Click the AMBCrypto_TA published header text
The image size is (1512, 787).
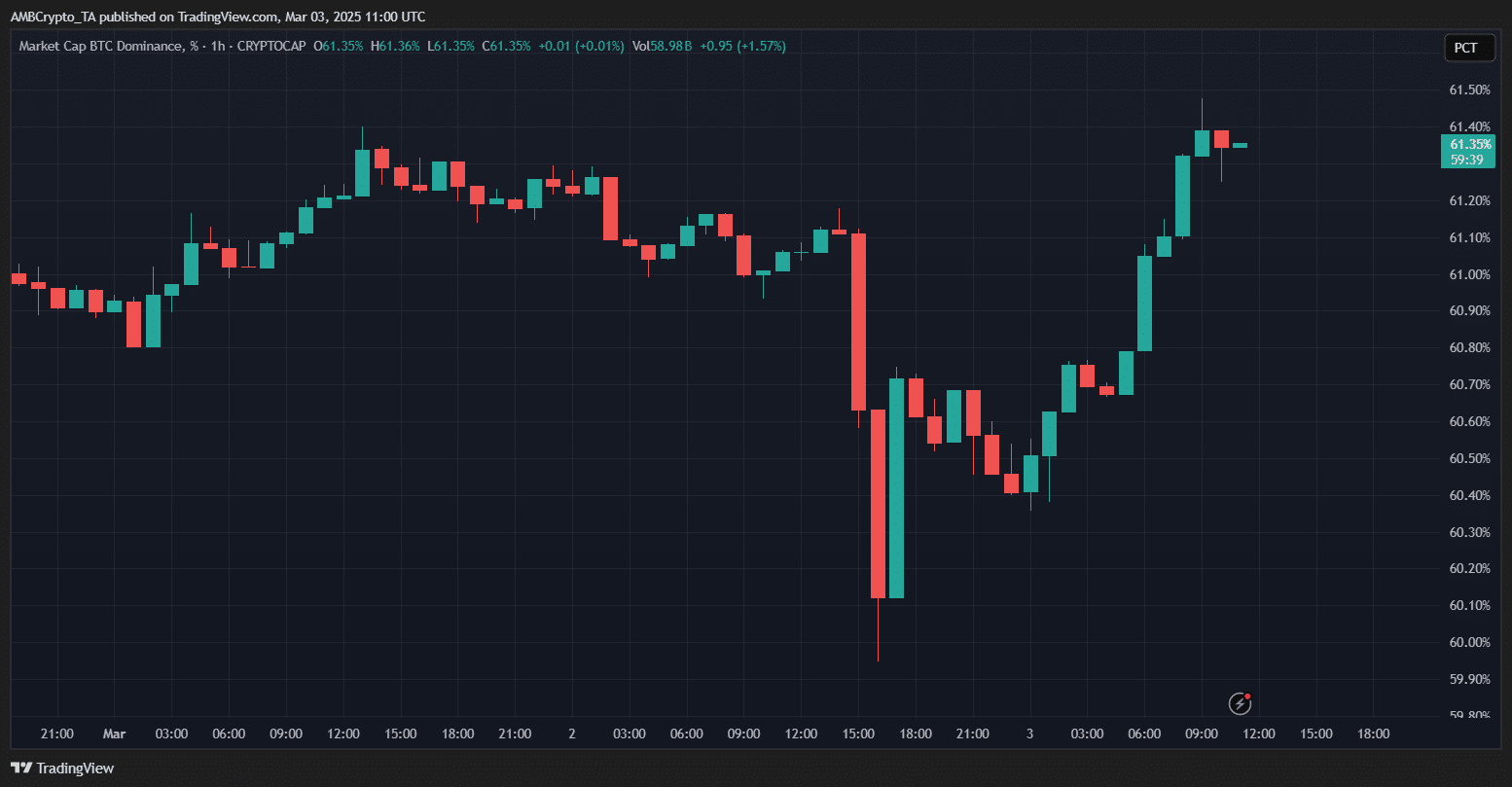[x=218, y=17]
